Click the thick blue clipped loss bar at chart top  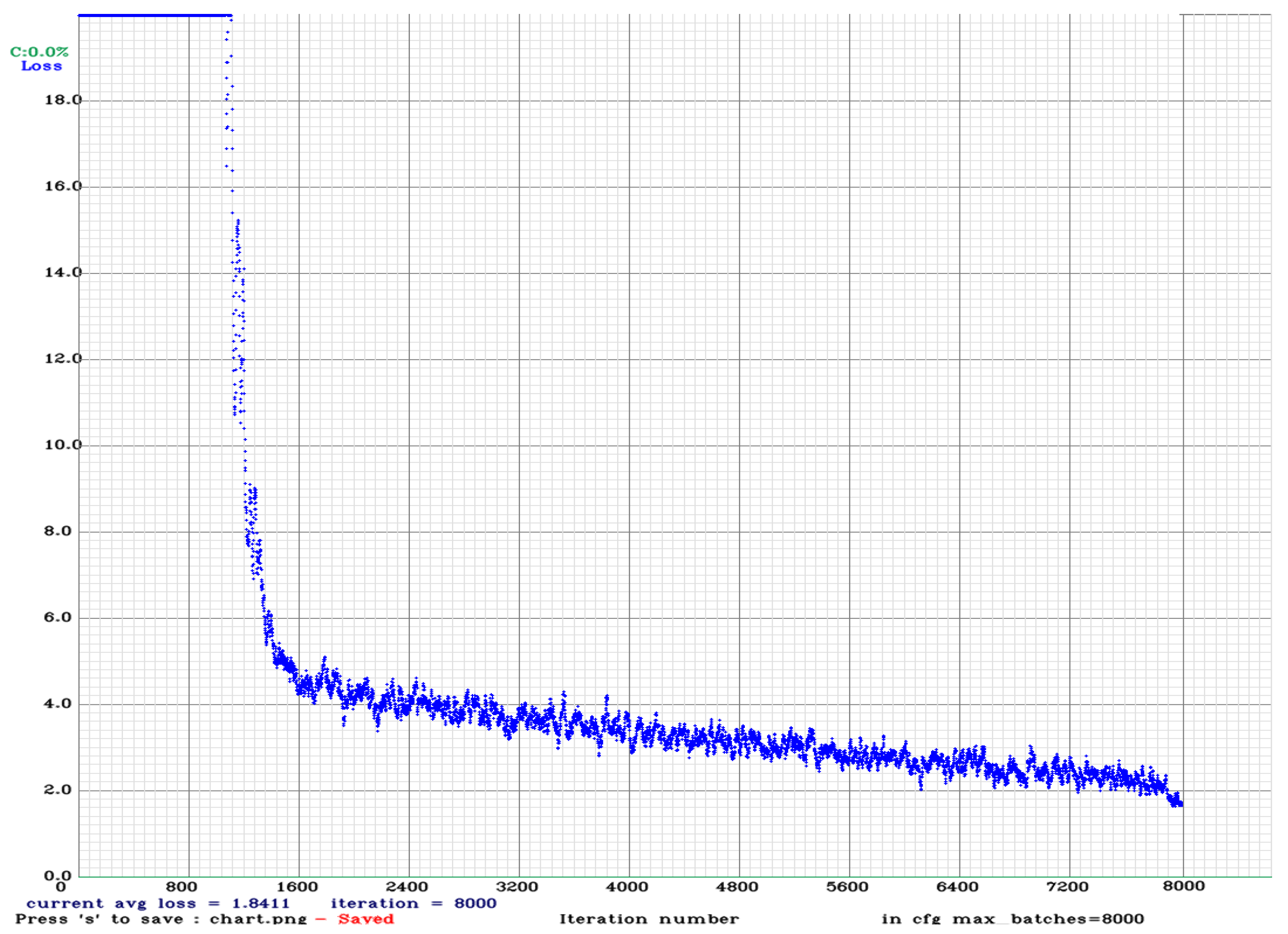click(x=155, y=16)
